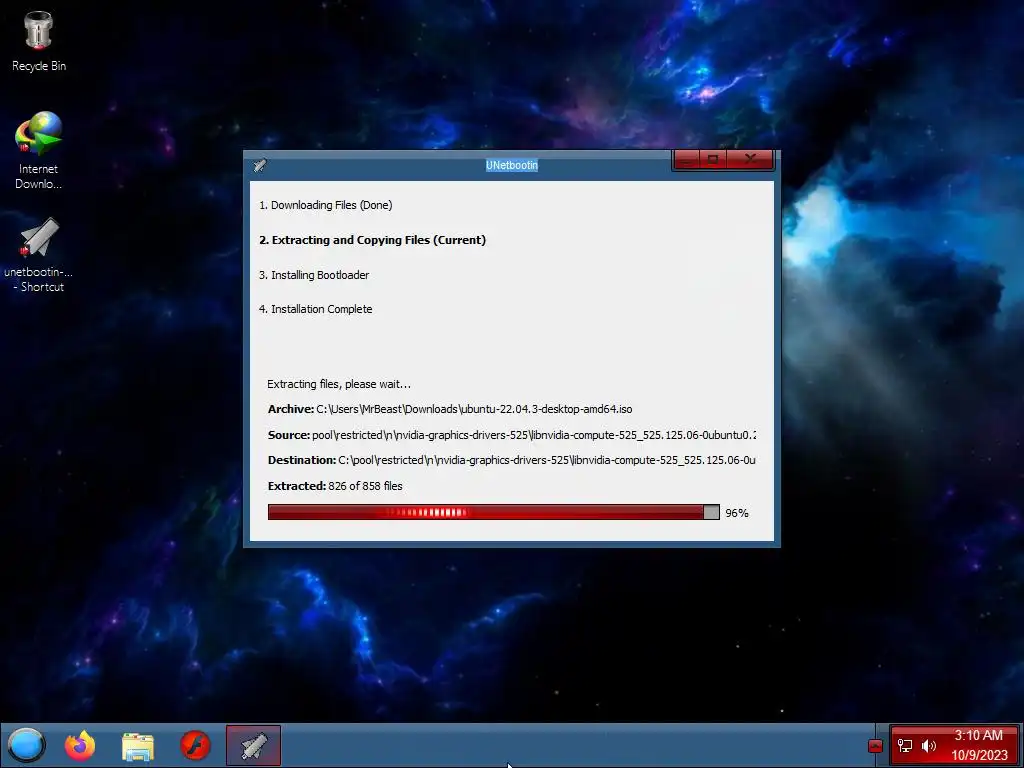Select the Internet Download Manager desktop icon
The width and height of the screenshot is (1024, 768).
[39, 150]
